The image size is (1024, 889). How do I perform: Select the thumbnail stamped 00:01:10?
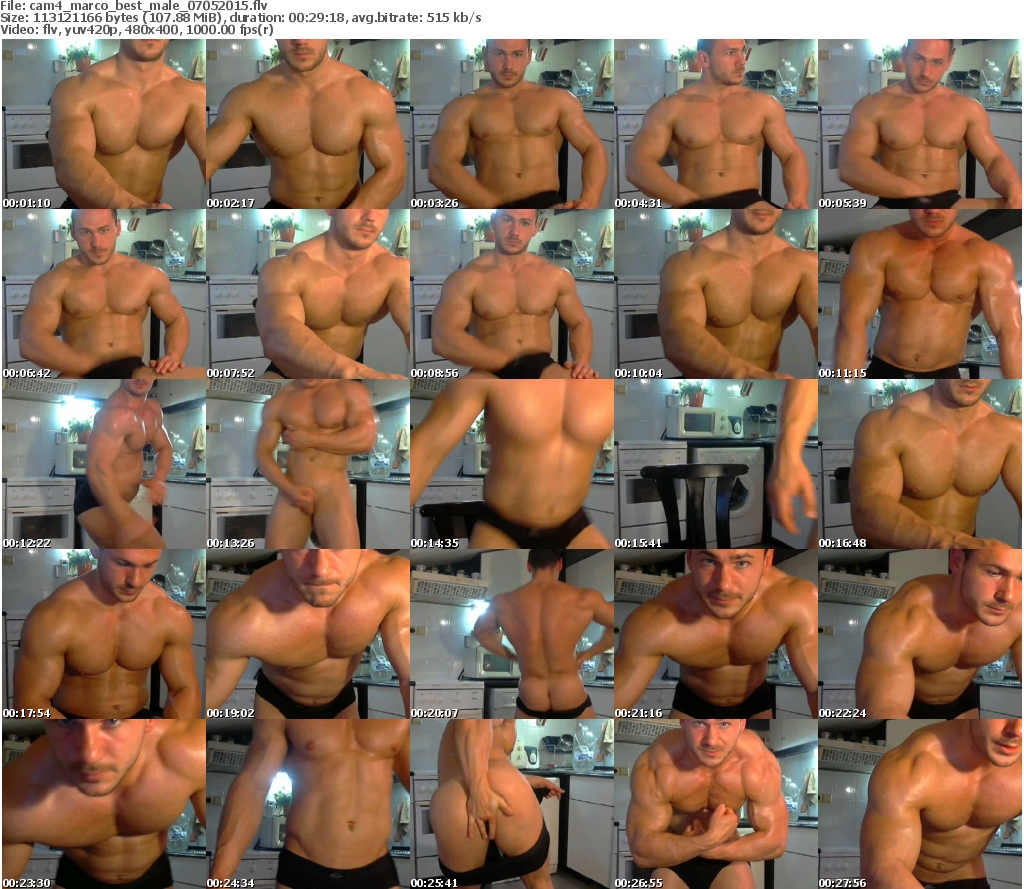click(104, 124)
